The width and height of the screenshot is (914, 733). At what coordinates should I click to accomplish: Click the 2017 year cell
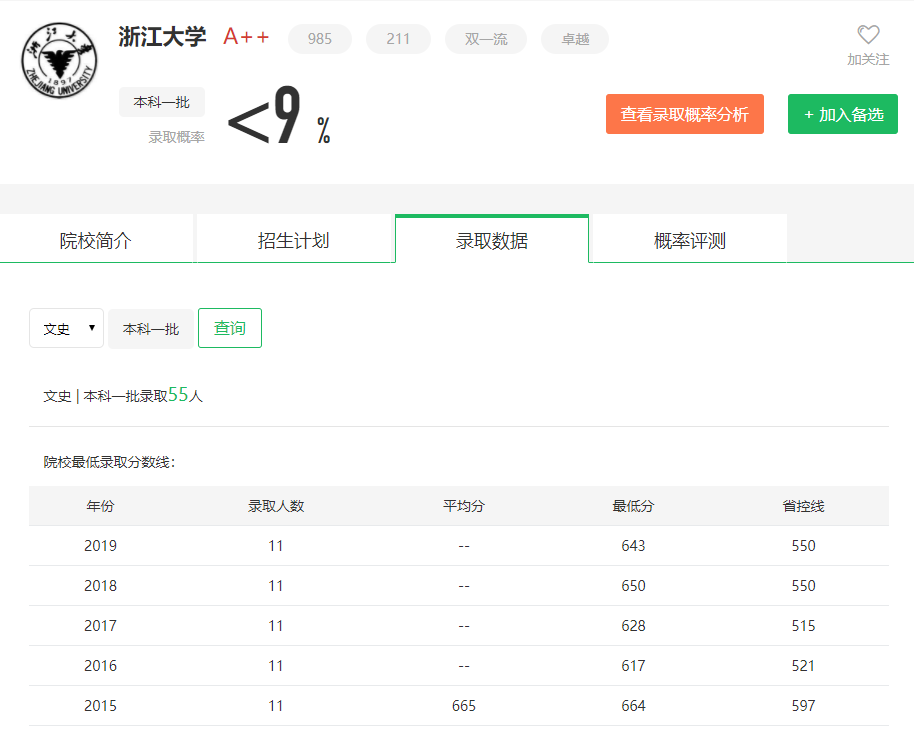(x=100, y=626)
